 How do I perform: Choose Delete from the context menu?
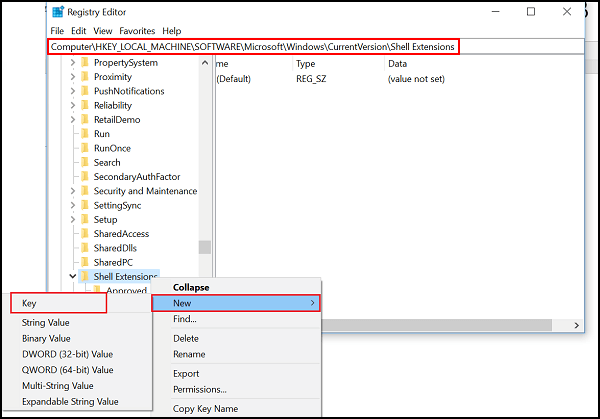tap(236, 338)
